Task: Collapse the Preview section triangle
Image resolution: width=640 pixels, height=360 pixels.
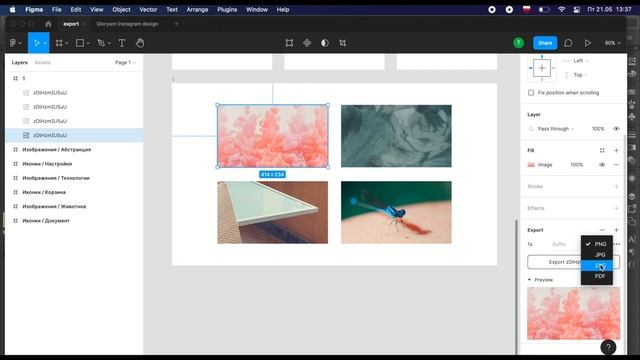Action: pyautogui.click(x=529, y=280)
